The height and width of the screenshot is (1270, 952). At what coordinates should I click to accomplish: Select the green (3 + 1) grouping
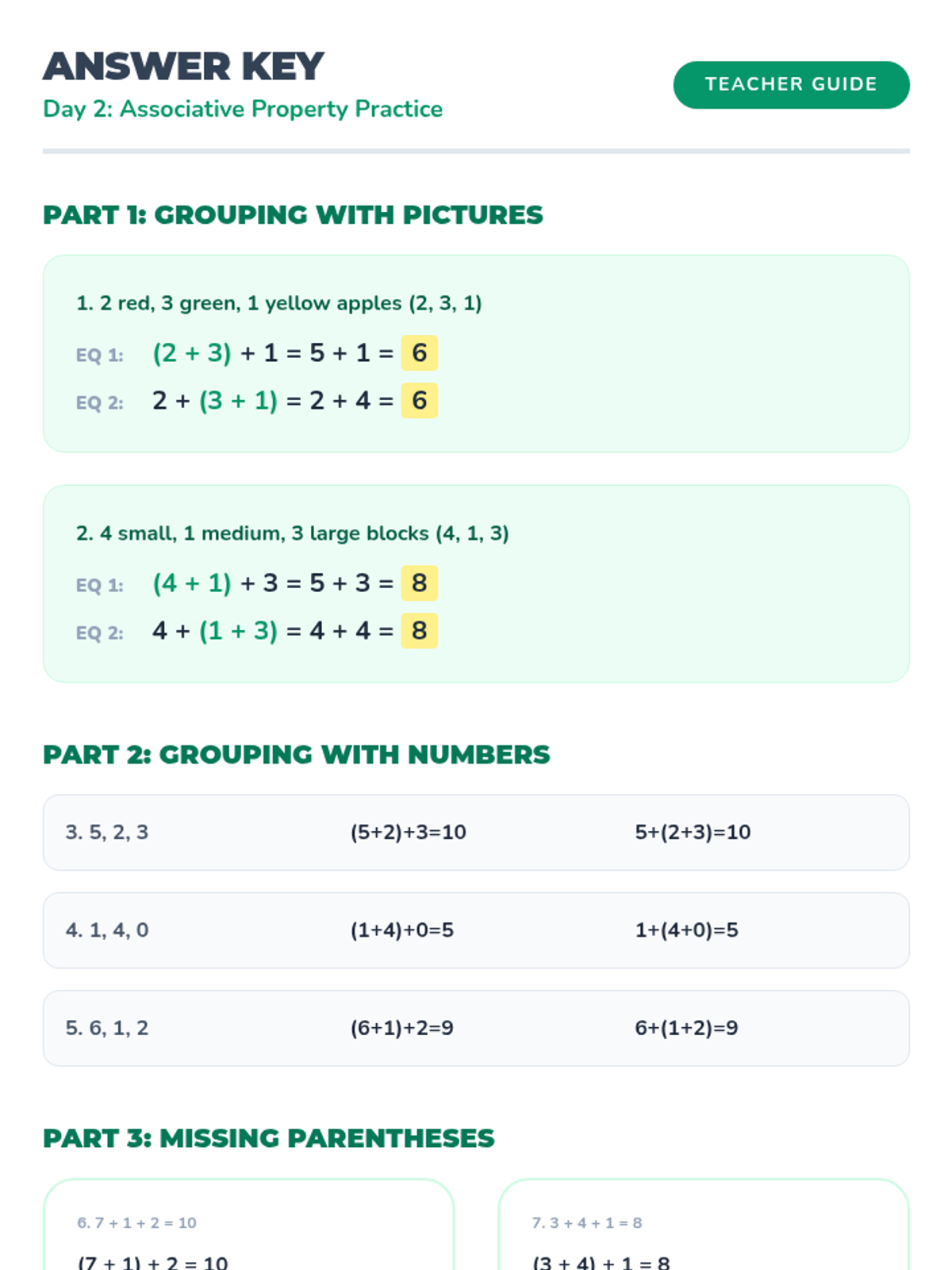point(238,400)
